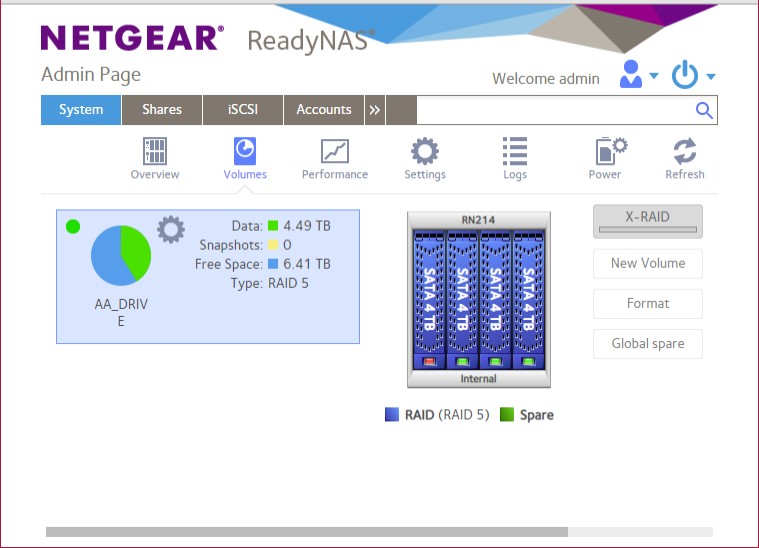Image resolution: width=759 pixels, height=548 pixels.
Task: Open AA_DRIVE volume gear settings
Action: click(x=171, y=229)
